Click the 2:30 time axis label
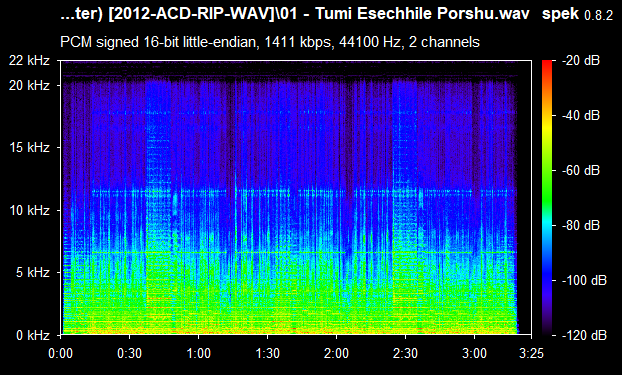 405,353
